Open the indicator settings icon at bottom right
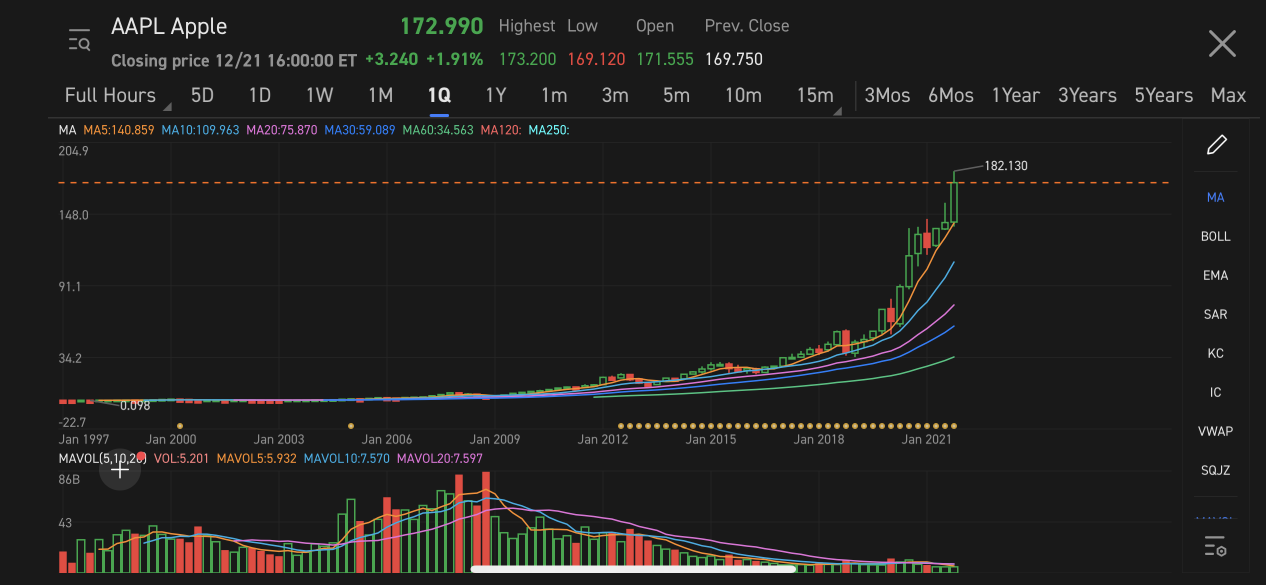The width and height of the screenshot is (1266, 585). (1215, 546)
